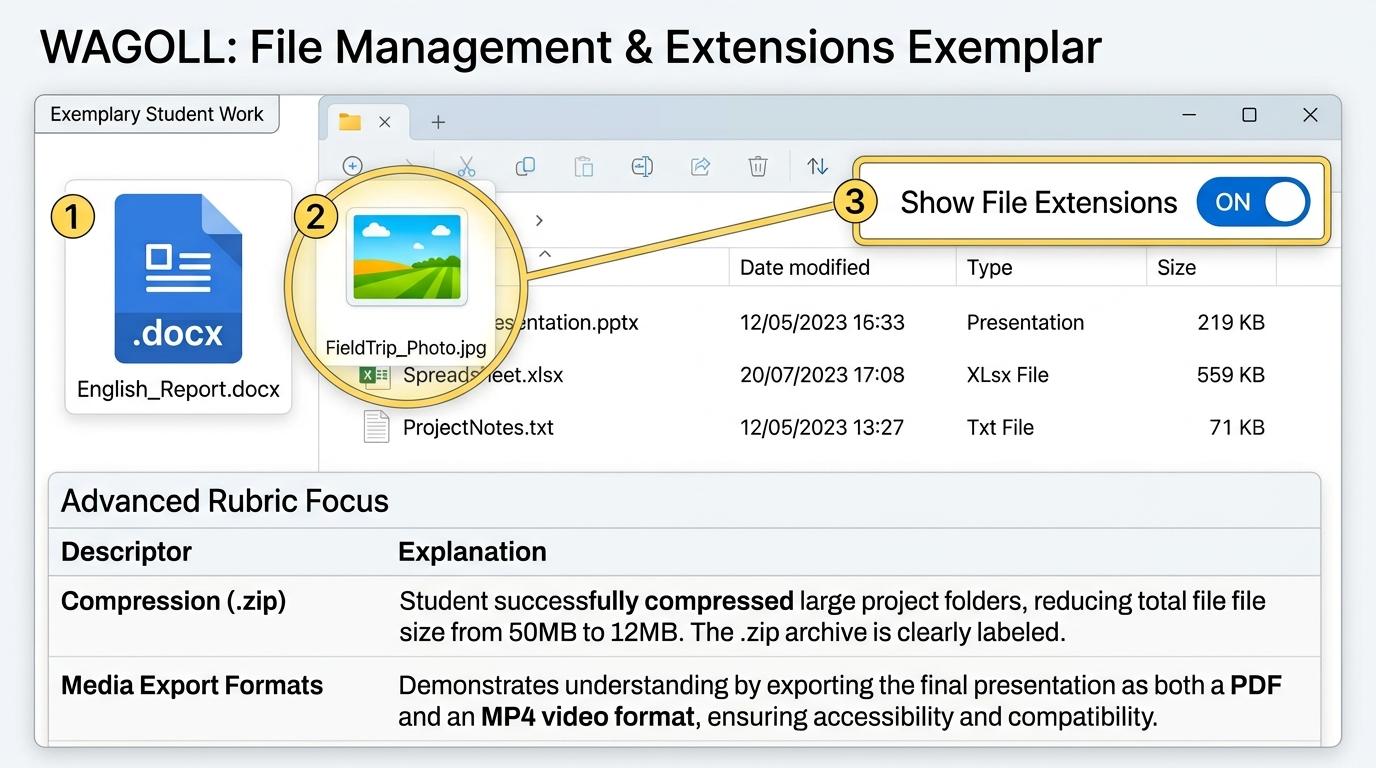The height and width of the screenshot is (768, 1376).
Task: Select the presentation .pptx file name
Action: pyautogui.click(x=565, y=322)
